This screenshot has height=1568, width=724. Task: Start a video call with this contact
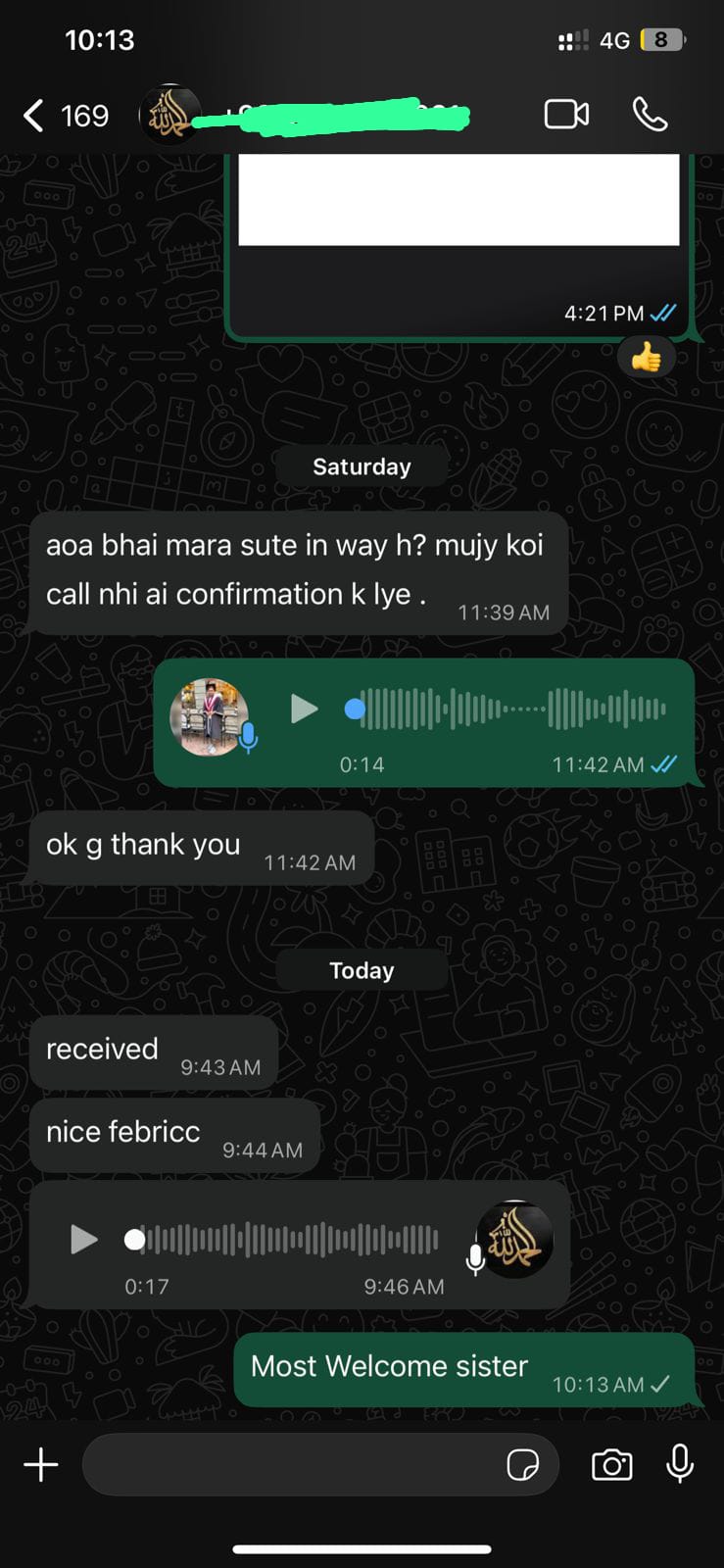coord(566,115)
